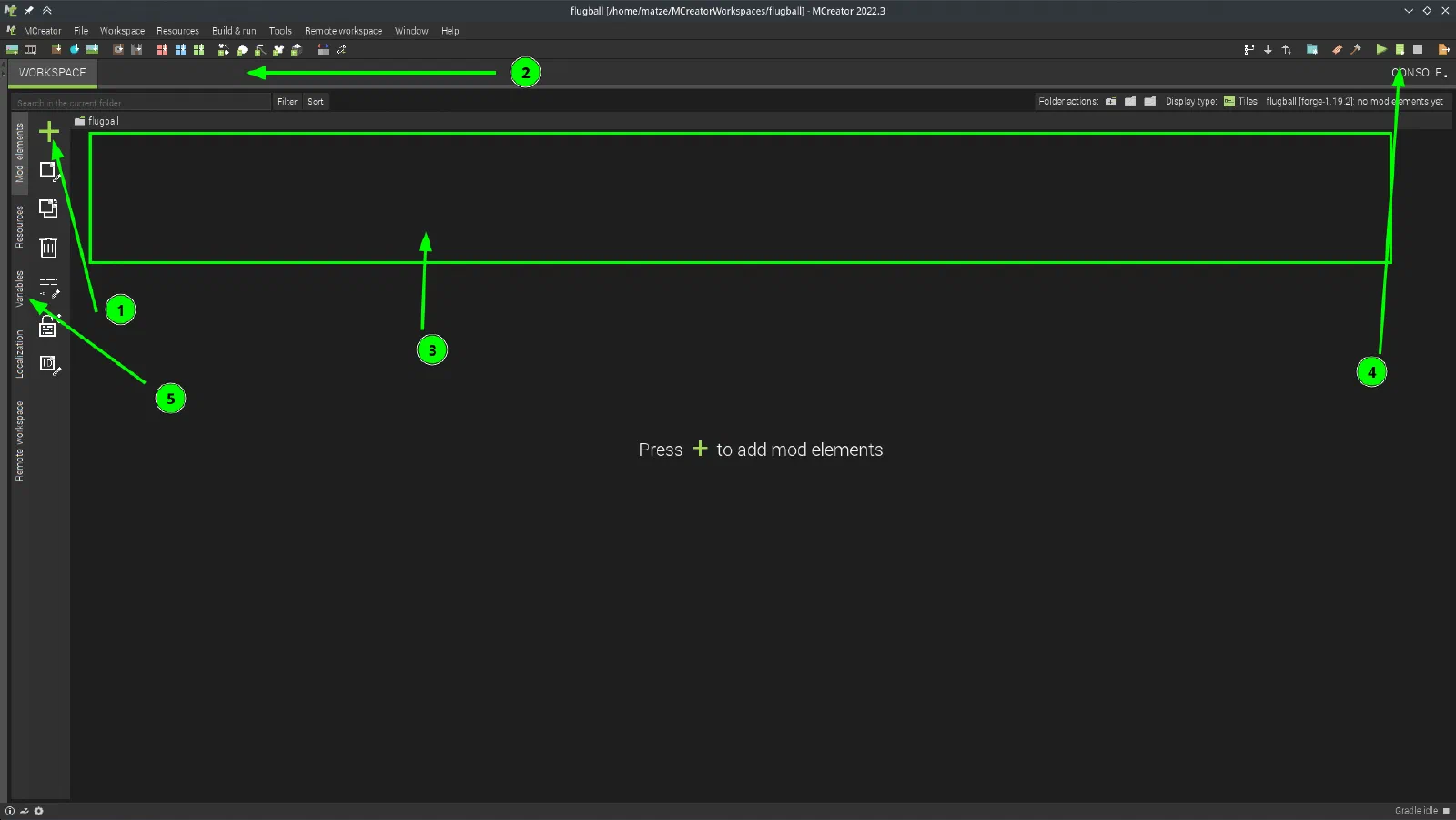Click the search in current folder field
Viewport: 1456px width, 820px height.
141,103
